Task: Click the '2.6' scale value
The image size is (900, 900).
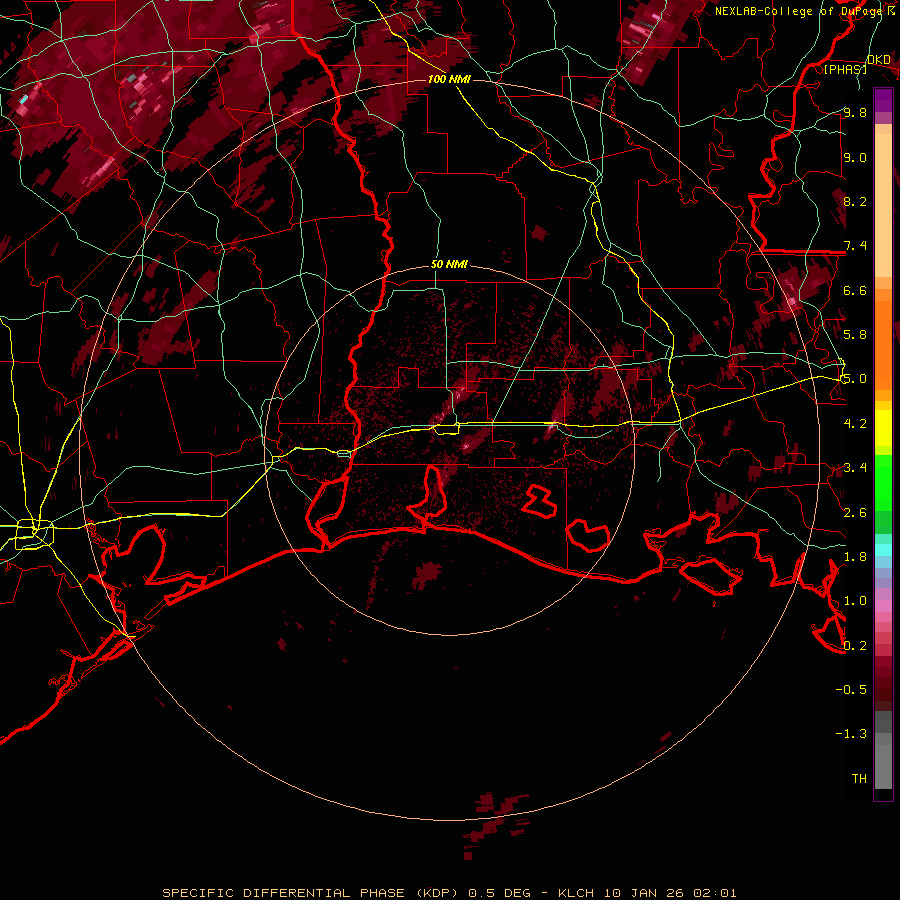Action: [855, 512]
